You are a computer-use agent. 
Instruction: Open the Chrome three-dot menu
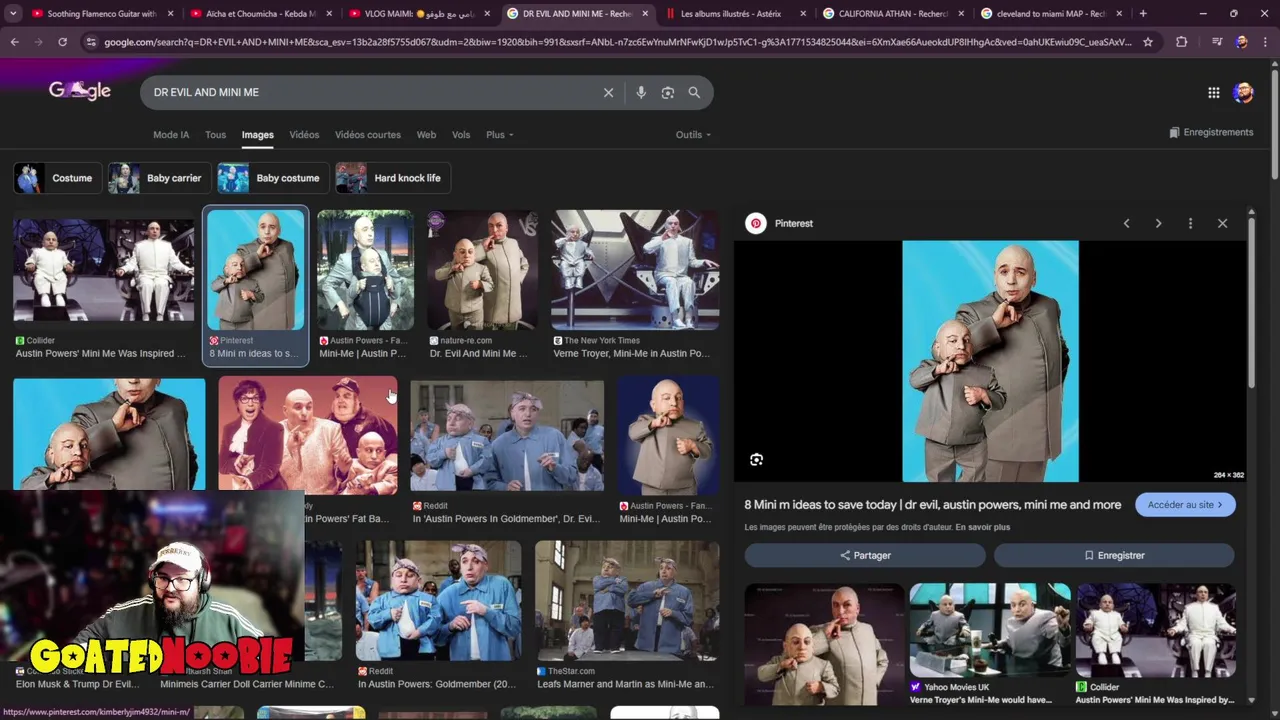click(x=1265, y=42)
